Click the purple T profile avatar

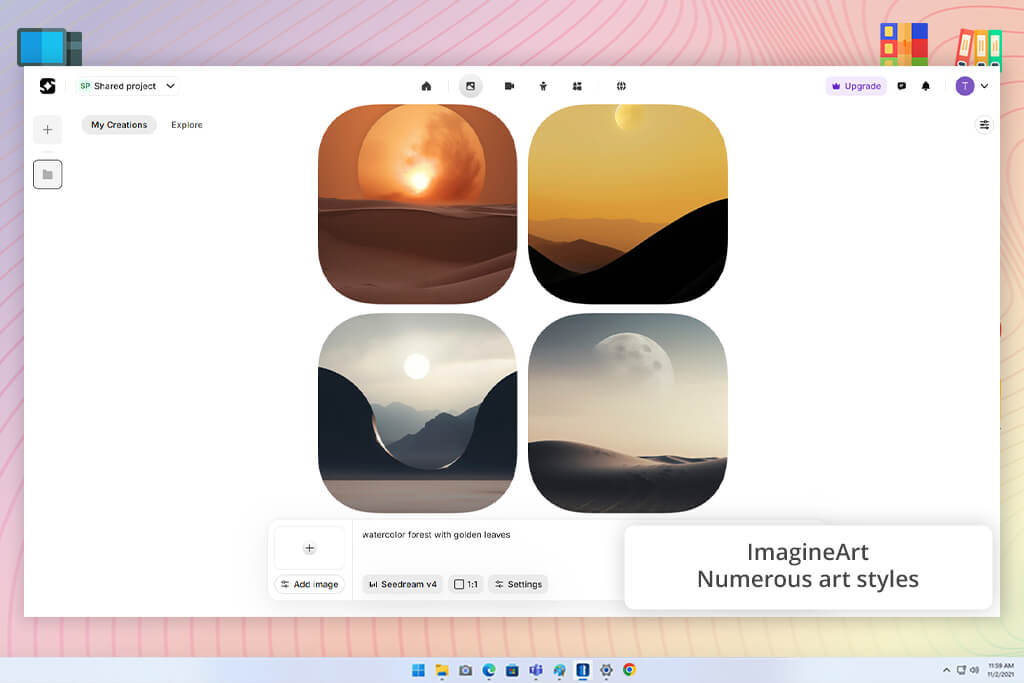click(x=965, y=86)
